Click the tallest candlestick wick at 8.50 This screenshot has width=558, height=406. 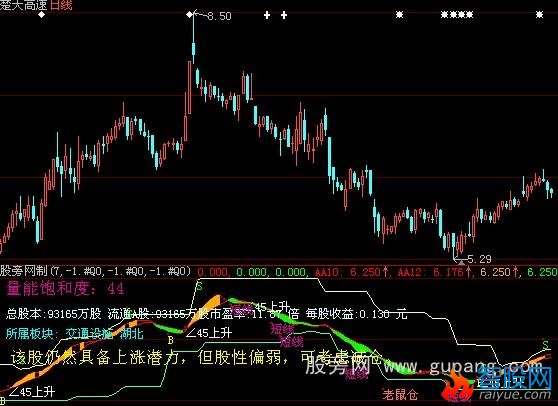coord(194,39)
